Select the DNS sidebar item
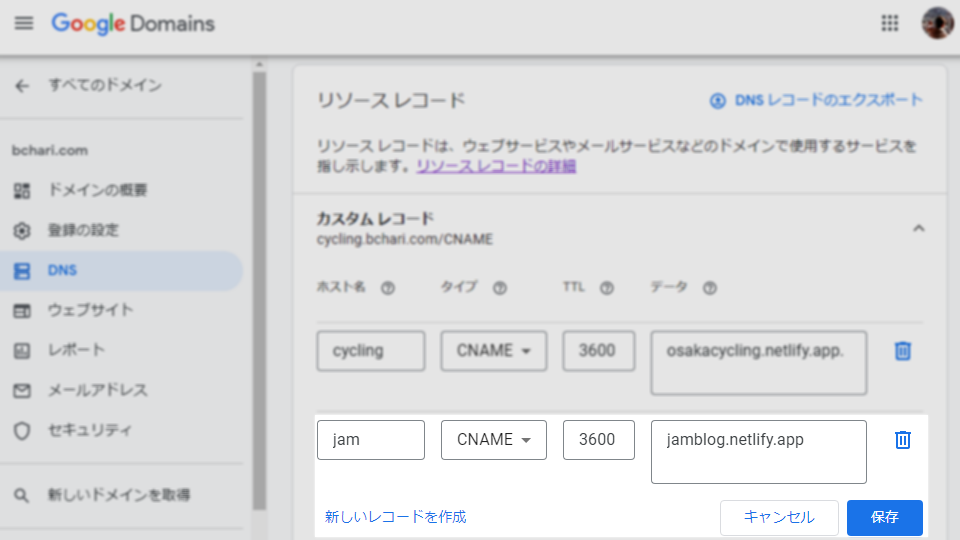 coord(121,271)
